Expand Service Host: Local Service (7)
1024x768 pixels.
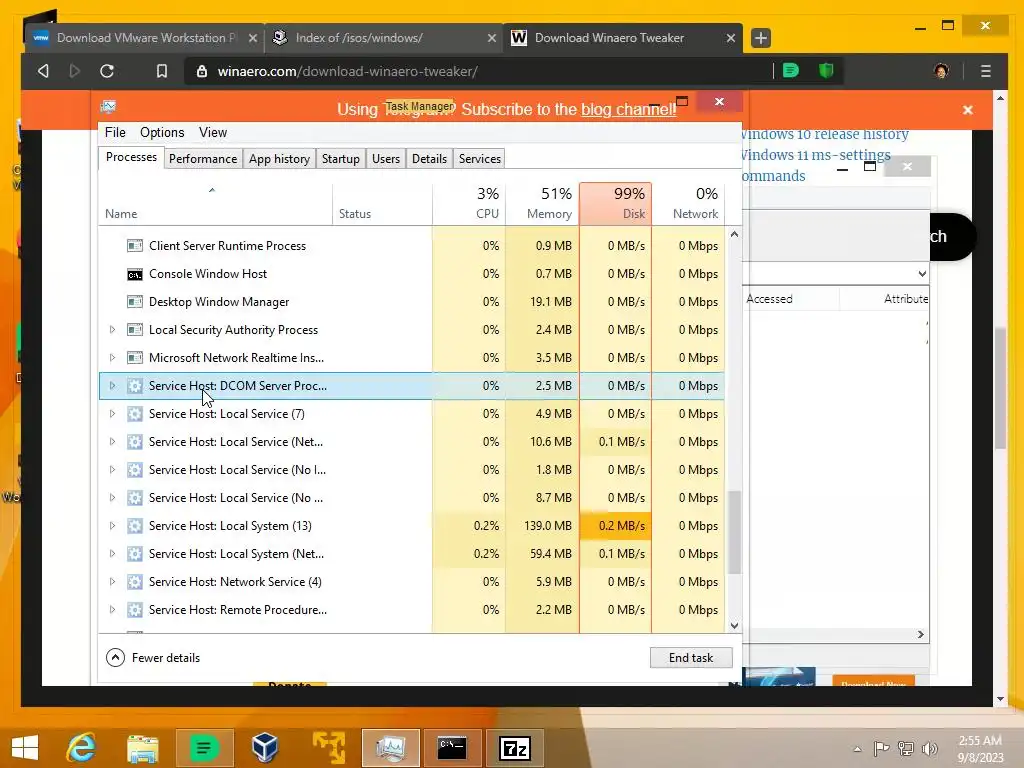point(112,414)
